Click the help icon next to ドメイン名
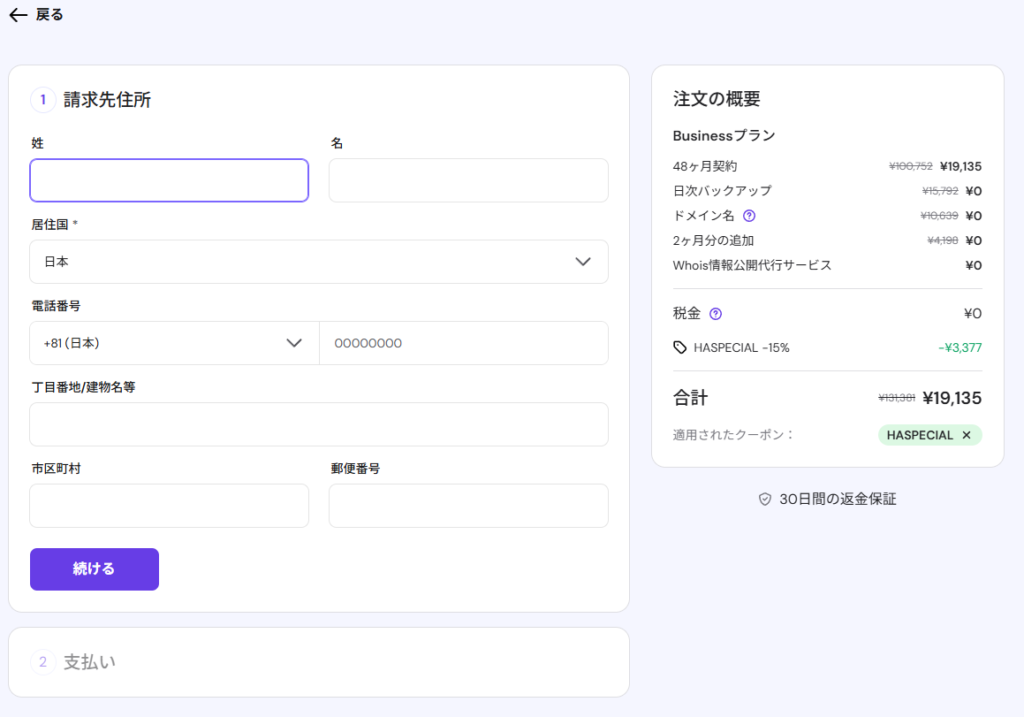This screenshot has width=1024, height=717. point(749,215)
